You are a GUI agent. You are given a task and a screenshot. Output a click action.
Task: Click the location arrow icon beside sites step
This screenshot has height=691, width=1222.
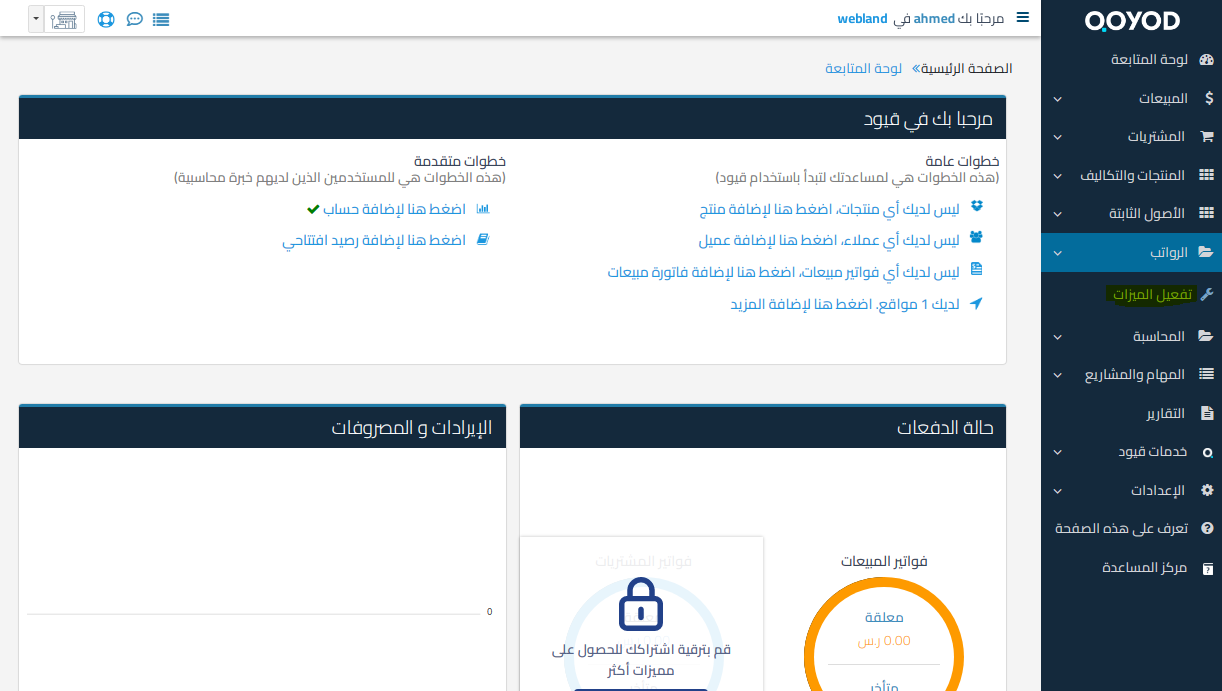tap(974, 304)
